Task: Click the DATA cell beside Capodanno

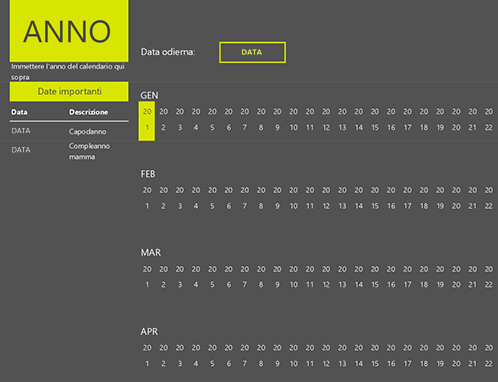Action: [x=21, y=131]
